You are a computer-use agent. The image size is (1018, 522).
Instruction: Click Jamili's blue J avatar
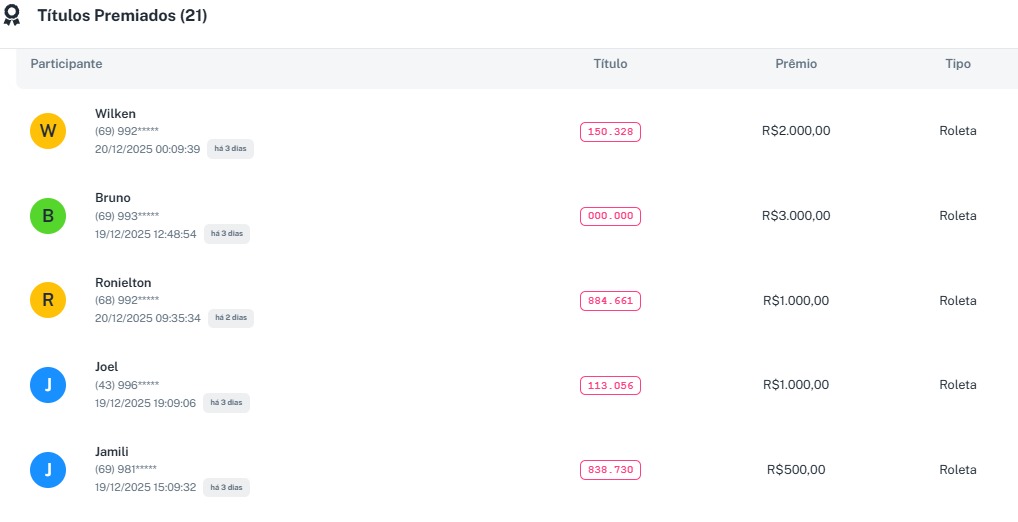[x=48, y=470]
